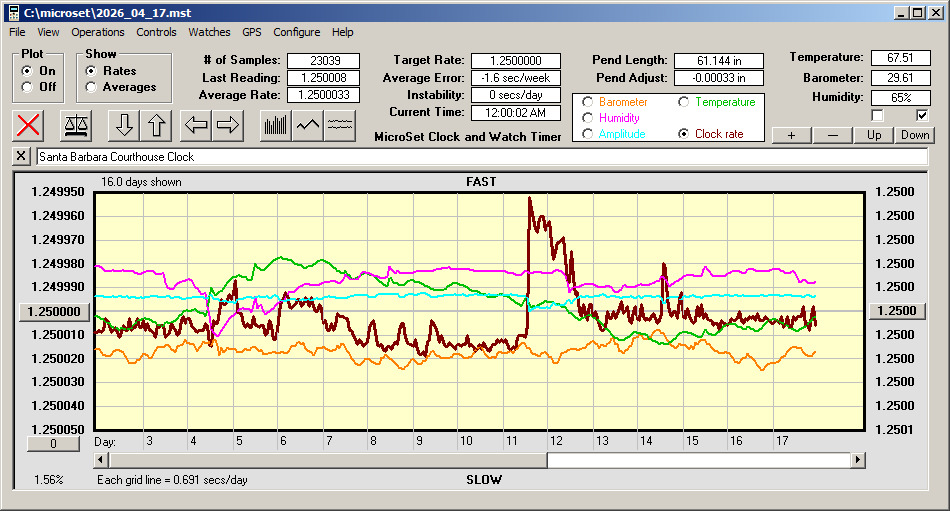Click the balance scale icon
The height and width of the screenshot is (511, 950).
pyautogui.click(x=75, y=125)
